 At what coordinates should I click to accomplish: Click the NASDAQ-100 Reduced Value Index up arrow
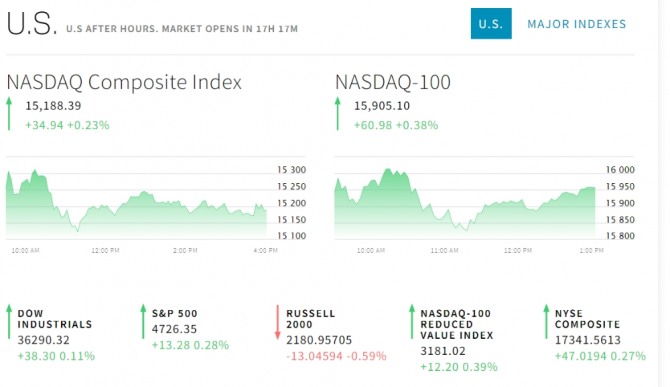[412, 322]
